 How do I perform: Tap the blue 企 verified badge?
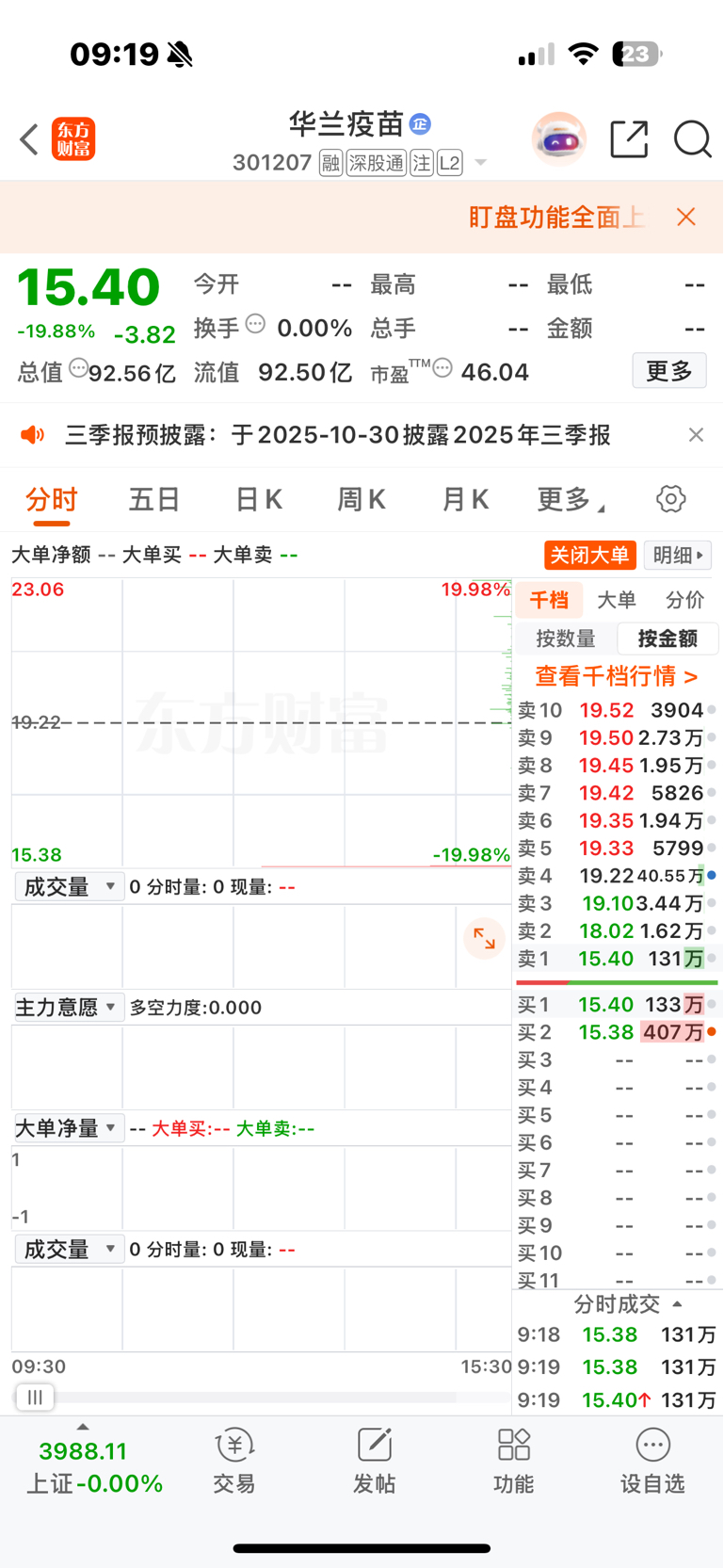pos(420,123)
